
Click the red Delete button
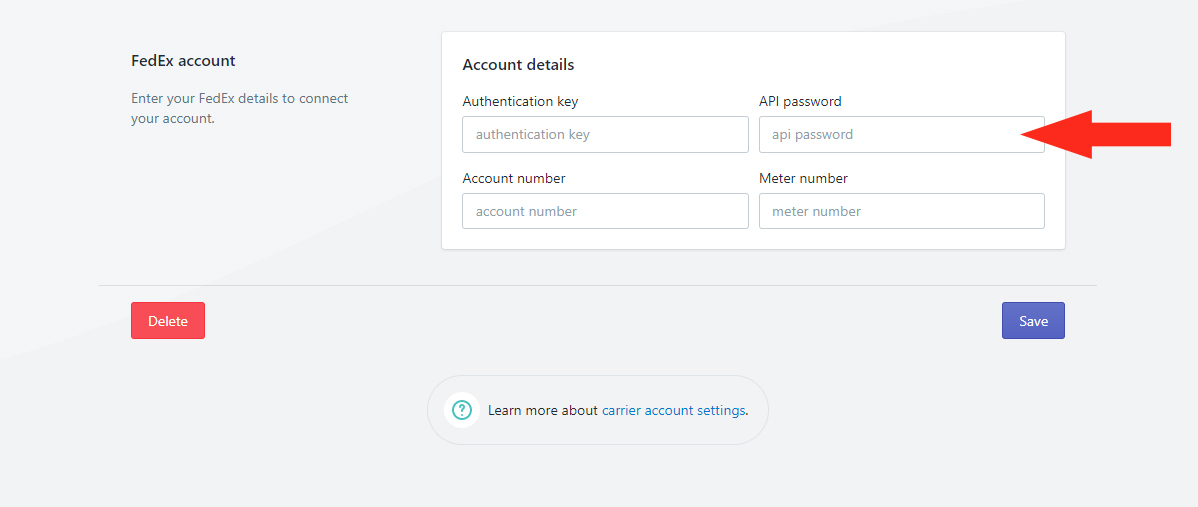click(168, 321)
